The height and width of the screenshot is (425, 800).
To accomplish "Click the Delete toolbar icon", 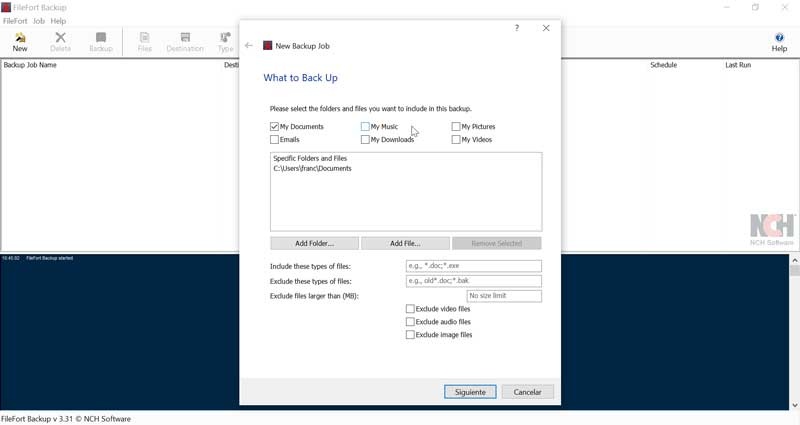I will (60, 42).
